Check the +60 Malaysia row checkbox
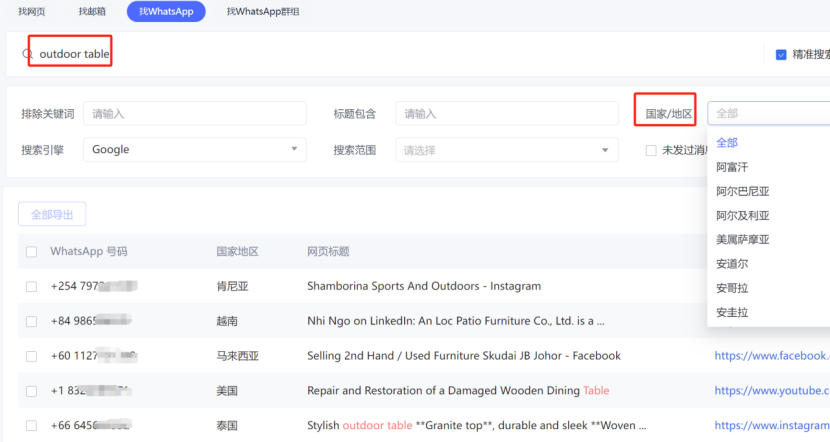The width and height of the screenshot is (830, 442). pos(32,356)
